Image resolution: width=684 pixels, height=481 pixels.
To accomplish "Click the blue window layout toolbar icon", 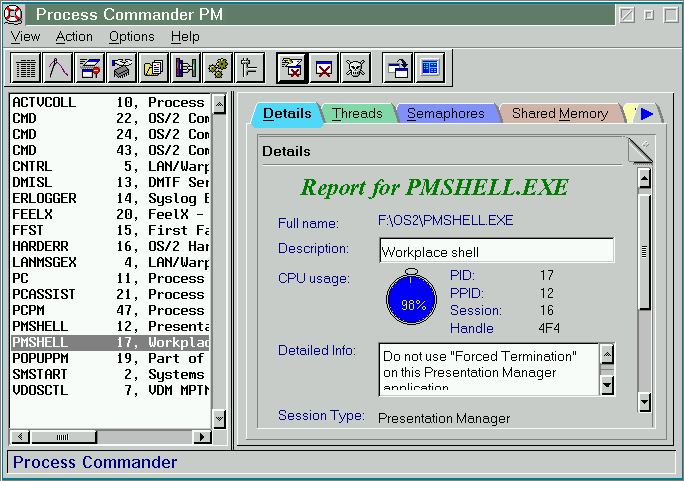I will point(430,68).
